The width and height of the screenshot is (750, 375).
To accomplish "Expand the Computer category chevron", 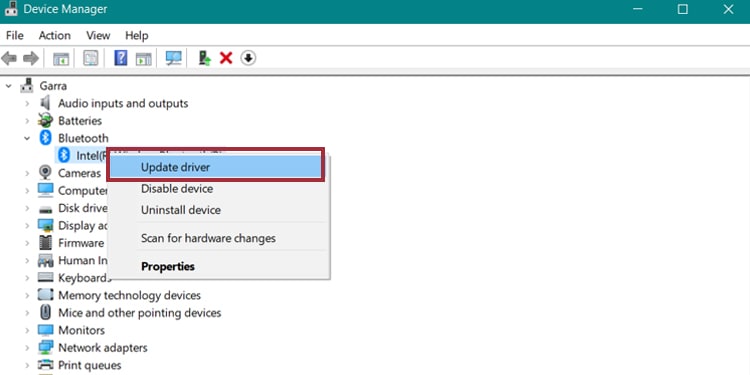I will 27,191.
